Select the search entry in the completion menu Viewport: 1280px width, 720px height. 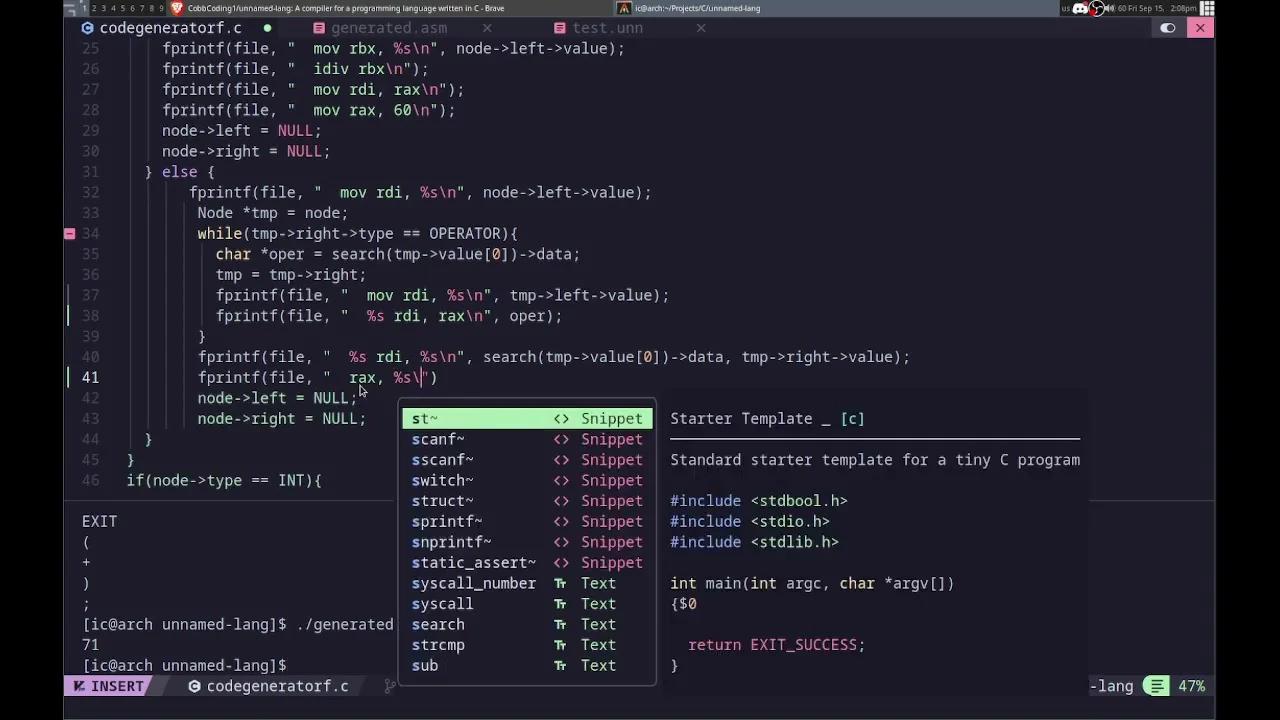438,624
